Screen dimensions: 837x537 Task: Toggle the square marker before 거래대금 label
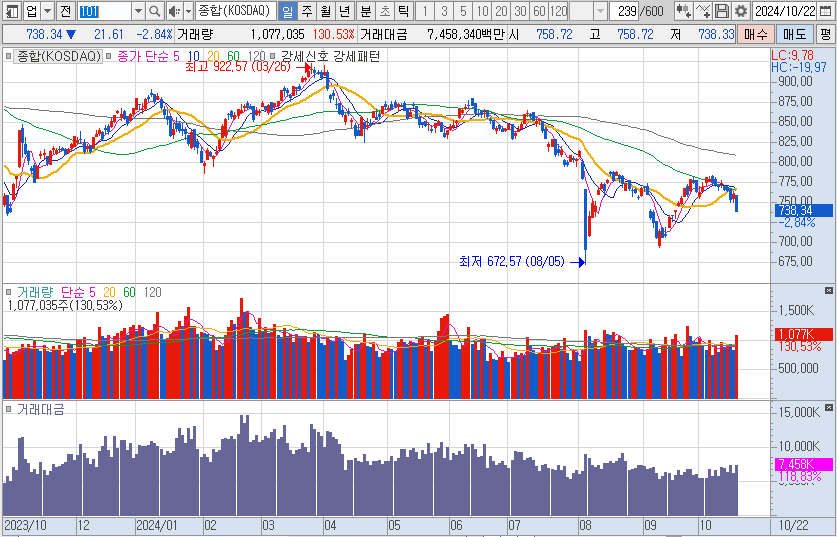pyautogui.click(x=9, y=409)
